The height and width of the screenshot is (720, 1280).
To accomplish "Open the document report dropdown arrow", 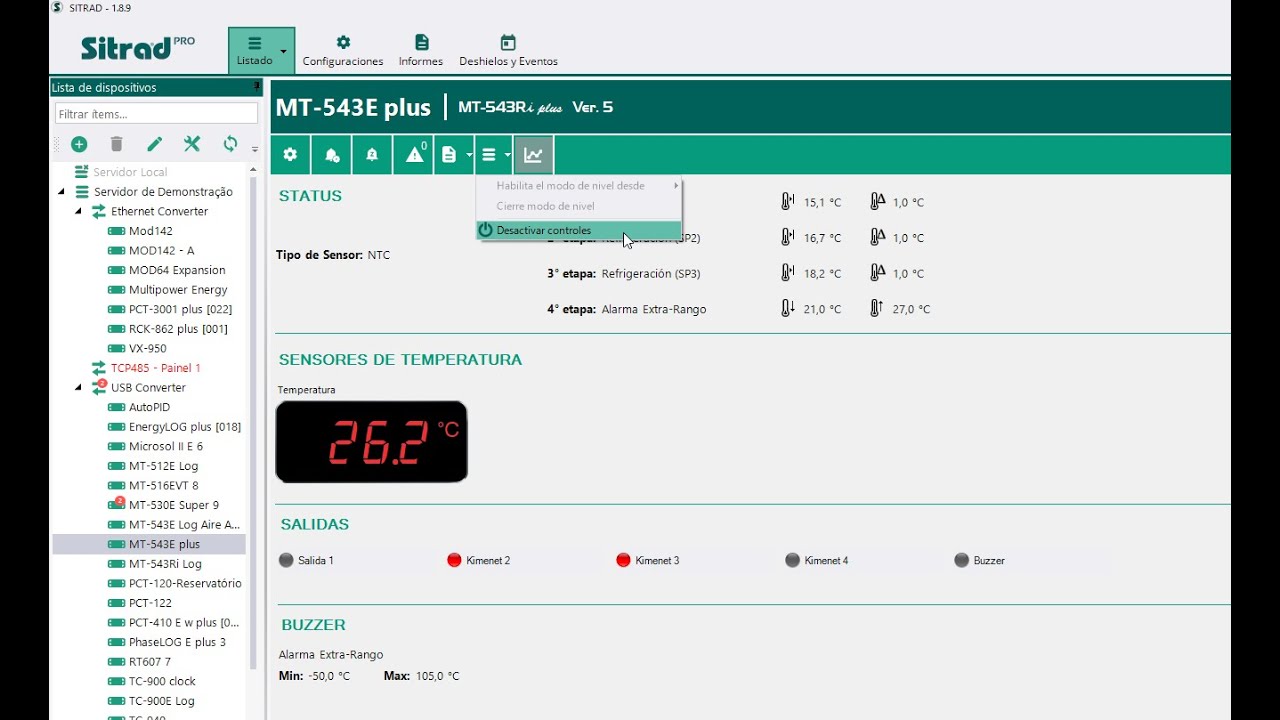I will pos(469,155).
